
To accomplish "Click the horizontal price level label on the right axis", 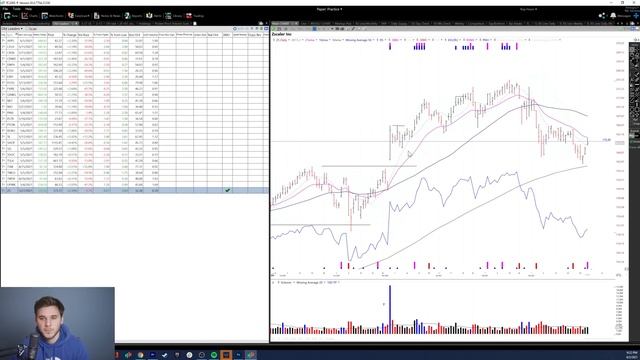I will click(x=607, y=140).
